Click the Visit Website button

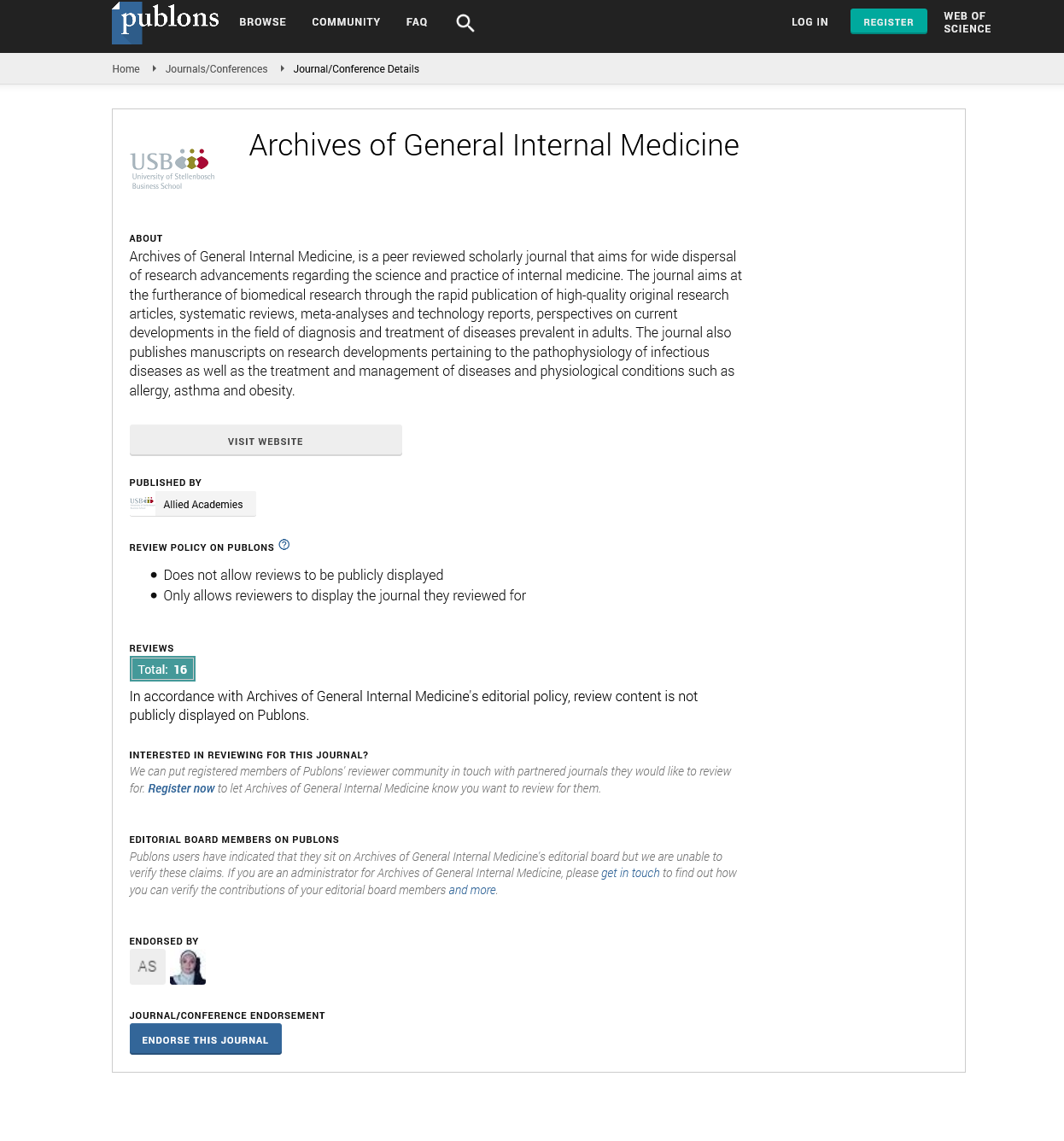[x=266, y=441]
